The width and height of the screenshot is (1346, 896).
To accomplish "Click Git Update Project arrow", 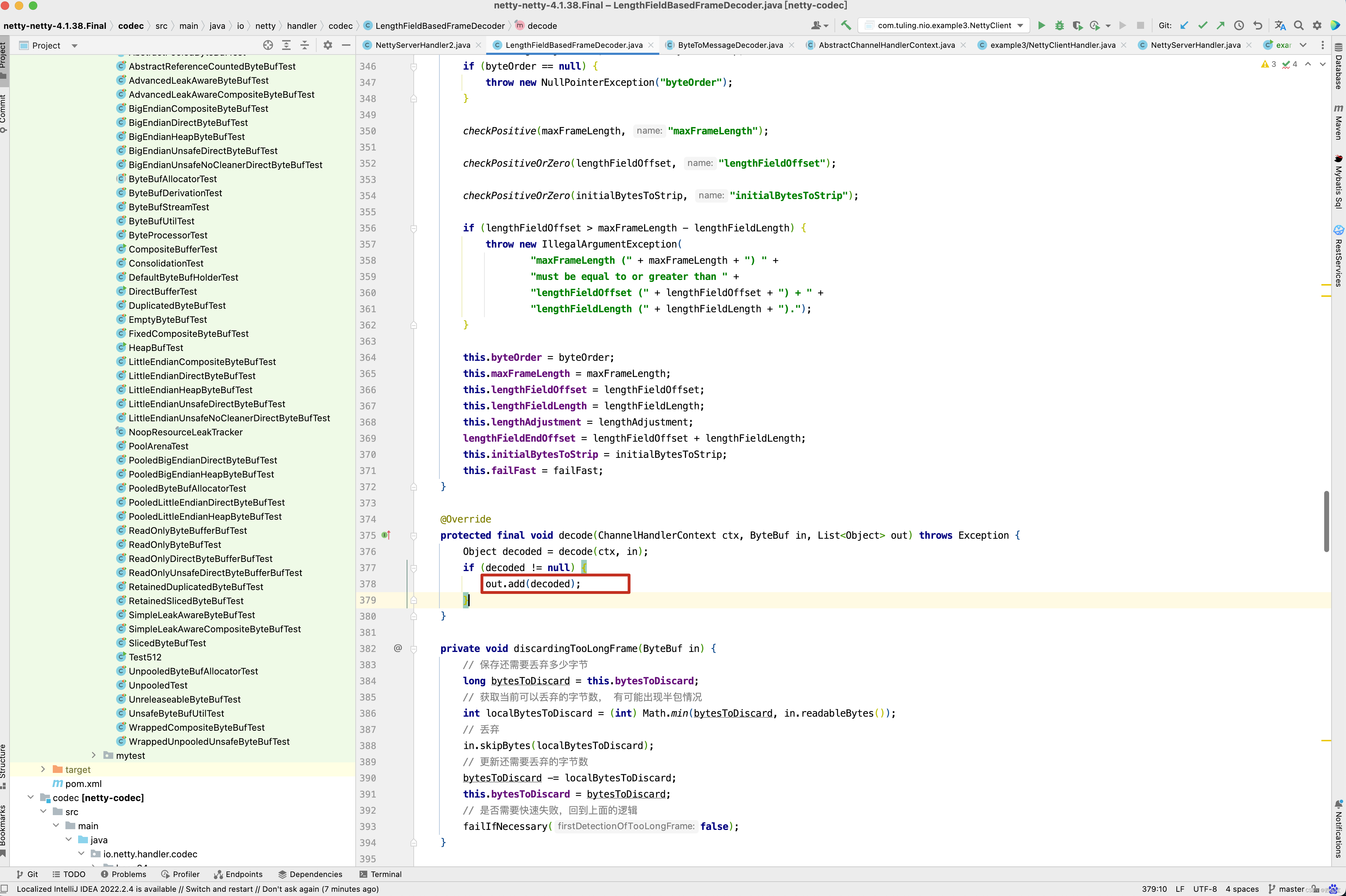I will 1184,25.
